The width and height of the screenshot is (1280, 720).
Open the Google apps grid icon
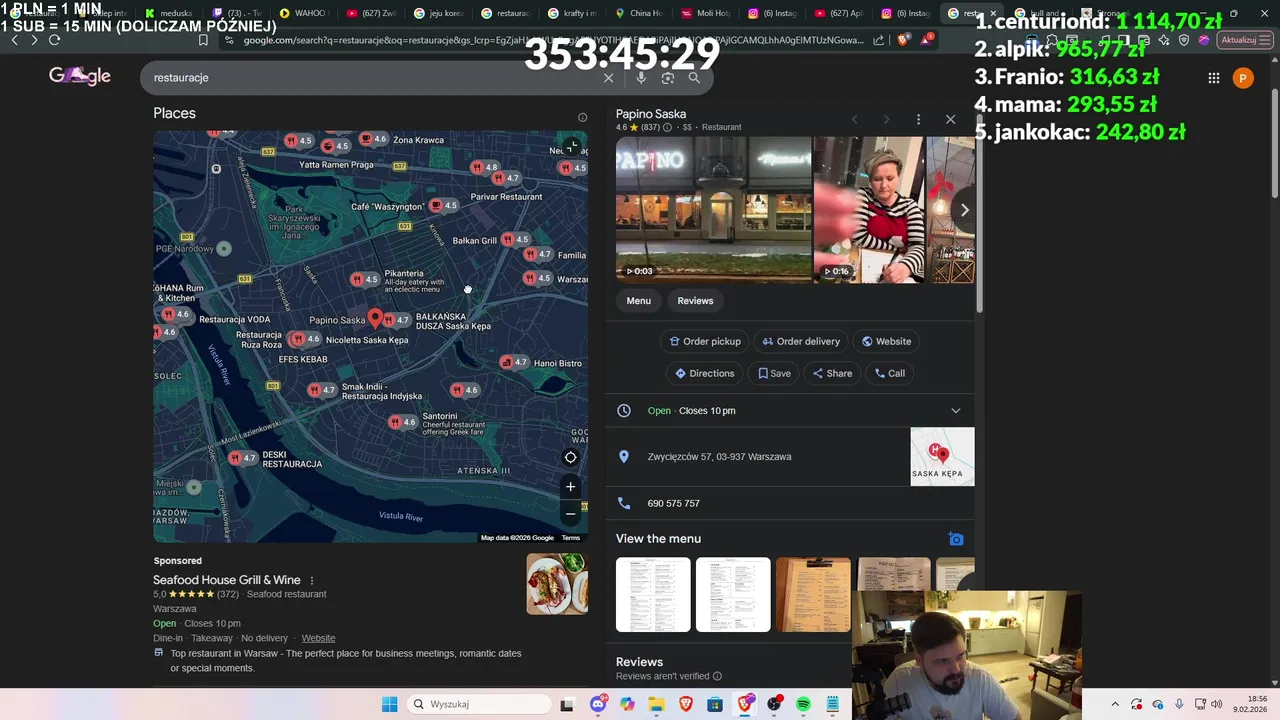(x=1213, y=78)
